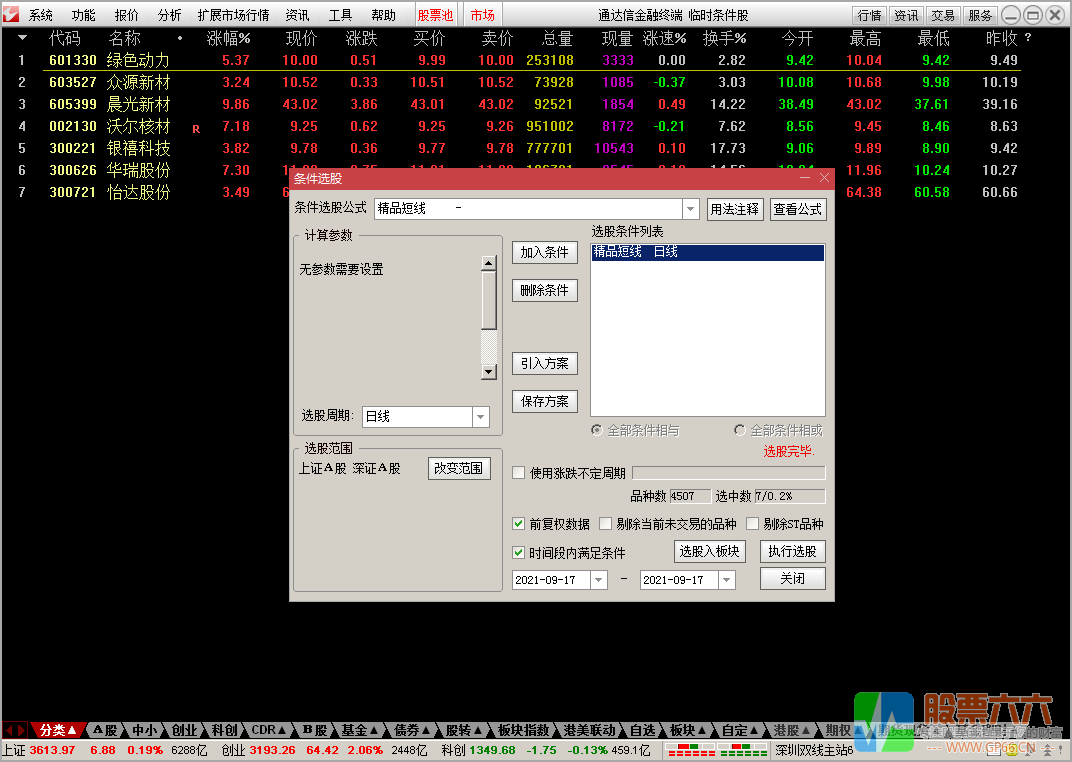The height and width of the screenshot is (762, 1072).
Task: Open the 报价 menu
Action: [126, 15]
